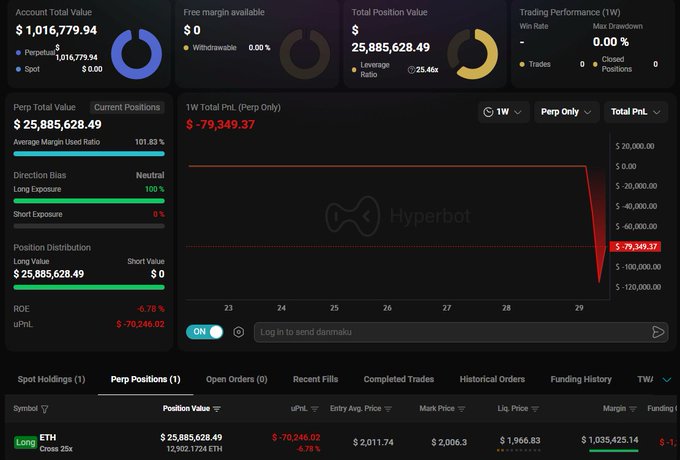
Task: Click the Short Exposure gray bar
Action: pos(89,226)
